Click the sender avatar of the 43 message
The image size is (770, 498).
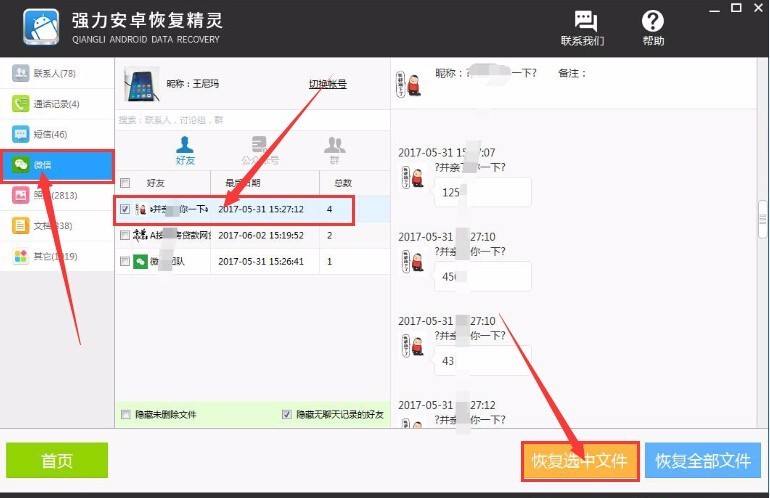pyautogui.click(x=412, y=345)
